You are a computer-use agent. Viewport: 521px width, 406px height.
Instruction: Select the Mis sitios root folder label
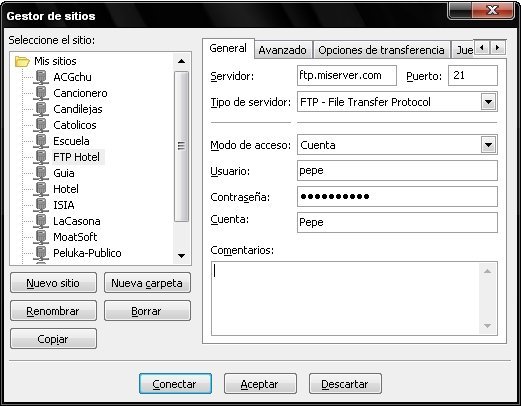55,61
